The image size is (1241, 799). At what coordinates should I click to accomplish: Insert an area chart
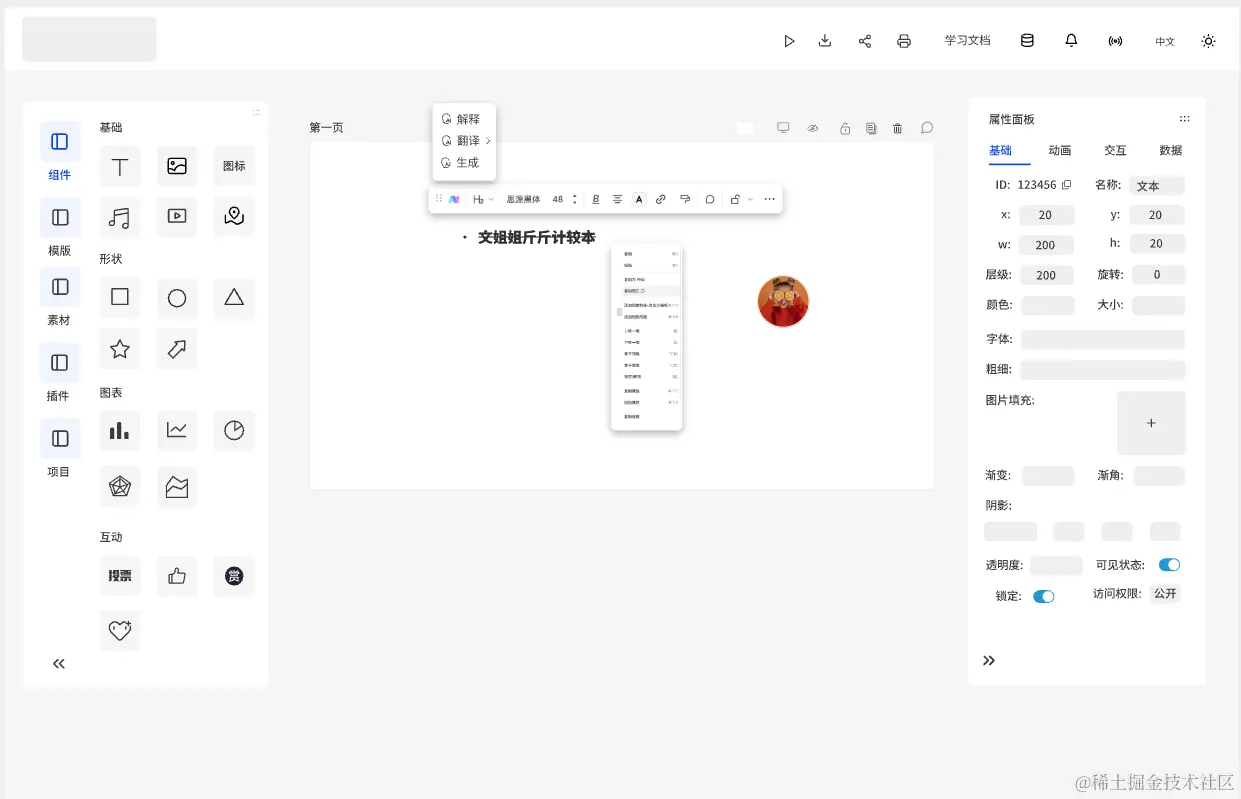click(177, 487)
